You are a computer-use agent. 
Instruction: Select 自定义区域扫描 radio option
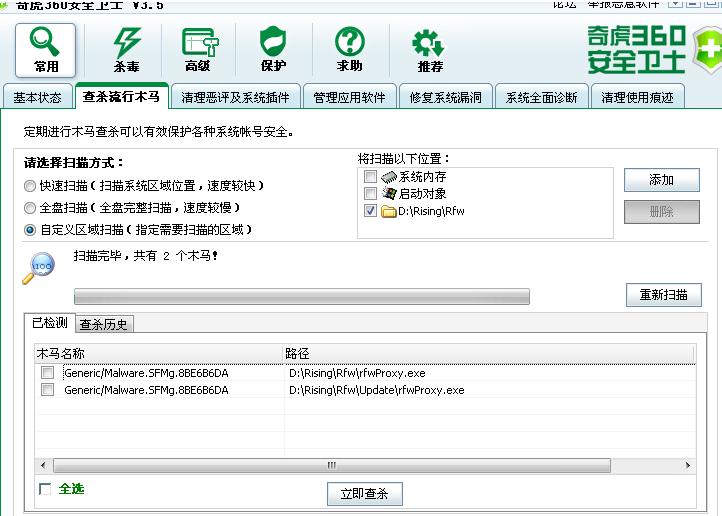pos(30,230)
